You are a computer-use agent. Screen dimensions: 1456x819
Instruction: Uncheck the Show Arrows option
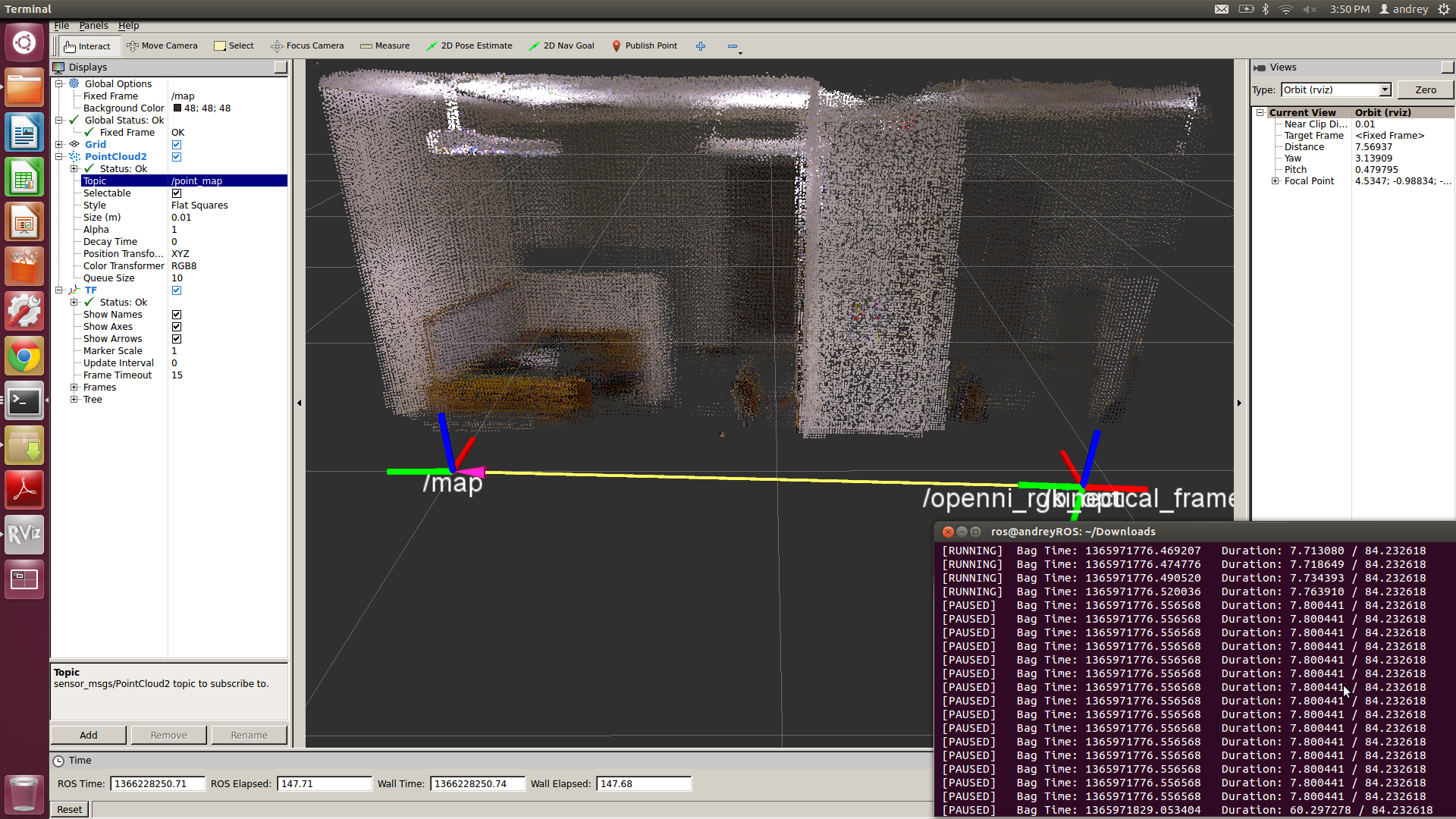177,339
